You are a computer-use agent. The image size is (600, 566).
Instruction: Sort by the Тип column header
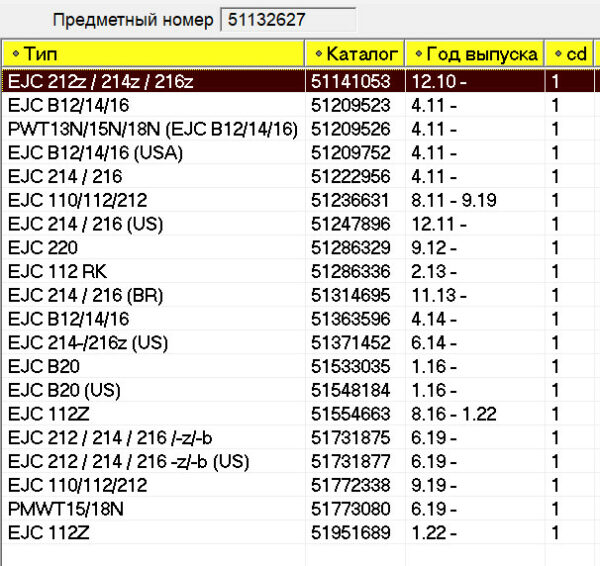(153, 54)
